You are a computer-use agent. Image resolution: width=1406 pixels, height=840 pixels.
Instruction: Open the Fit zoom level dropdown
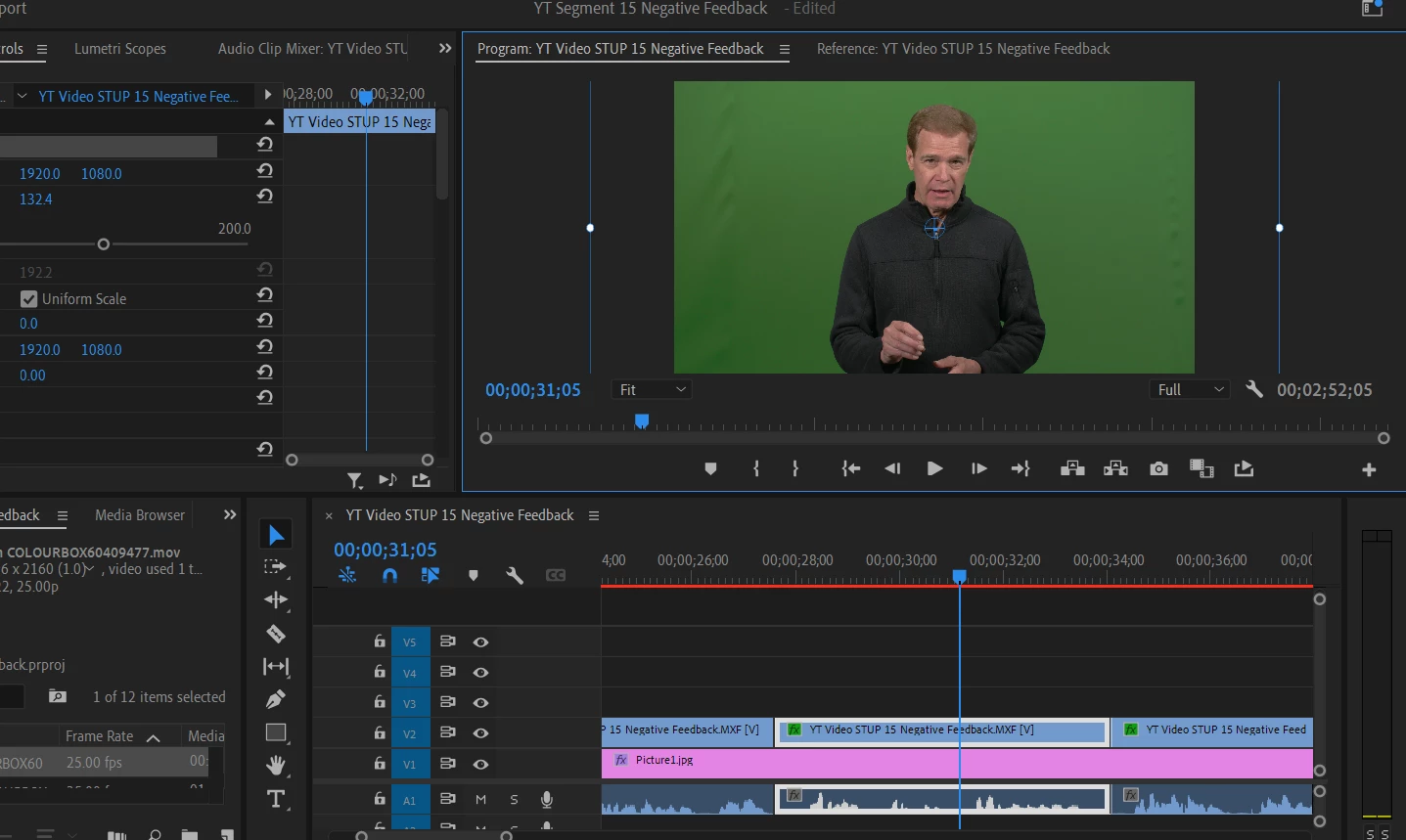coord(652,389)
